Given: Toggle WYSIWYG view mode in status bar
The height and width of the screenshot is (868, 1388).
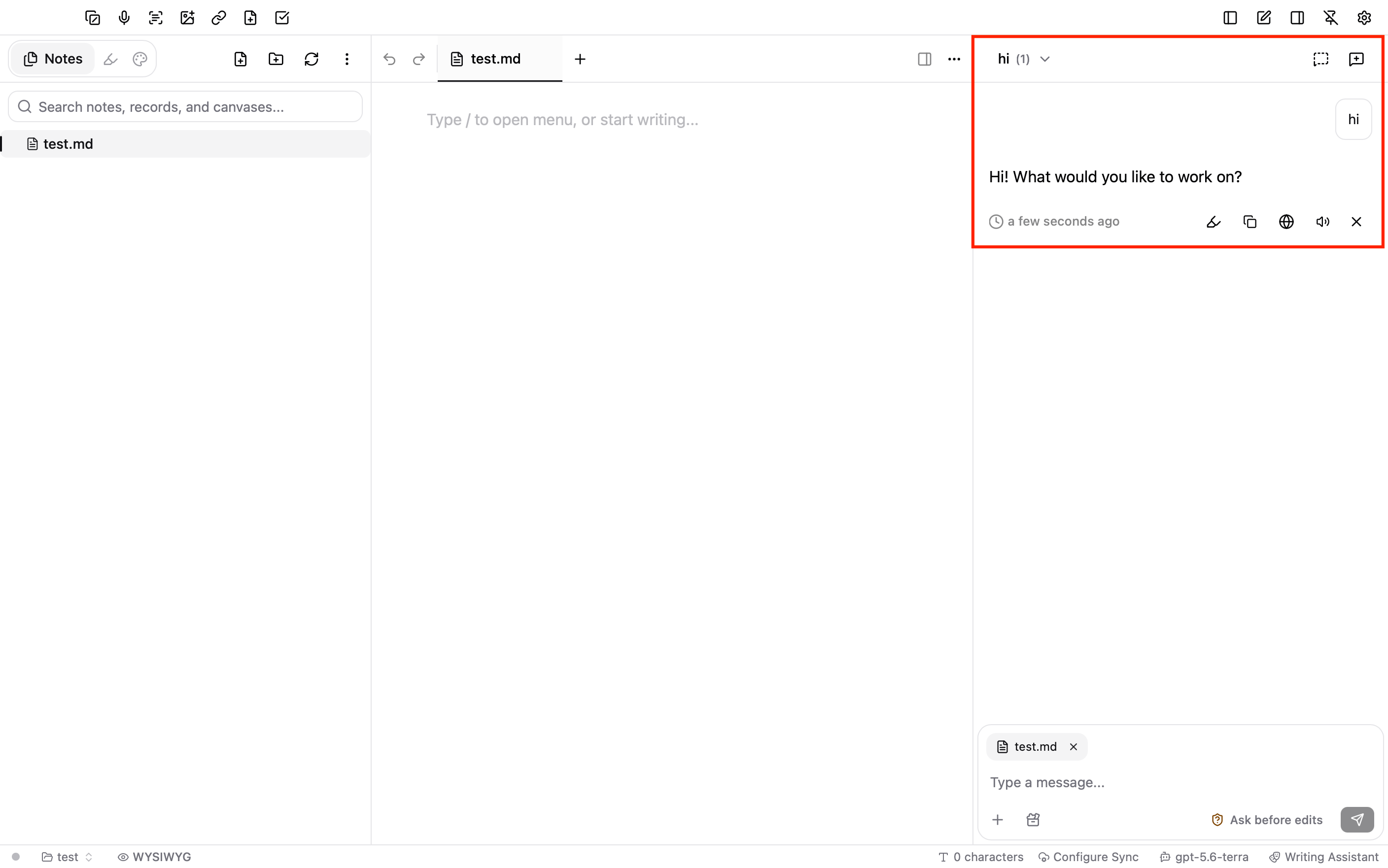Looking at the screenshot, I should [x=154, y=857].
